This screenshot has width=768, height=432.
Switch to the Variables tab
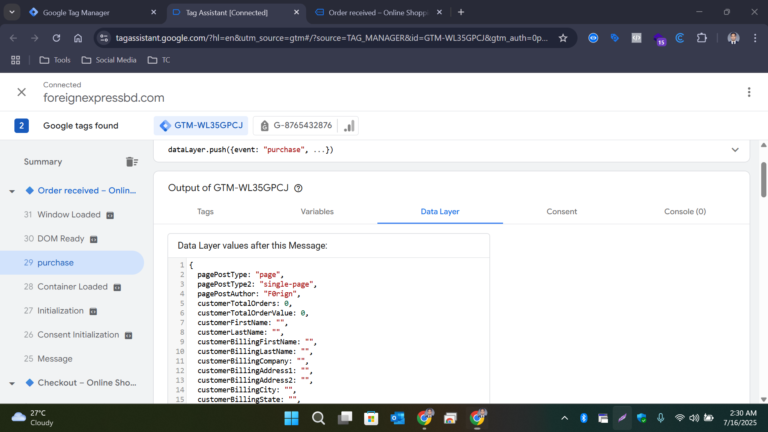pyautogui.click(x=317, y=212)
